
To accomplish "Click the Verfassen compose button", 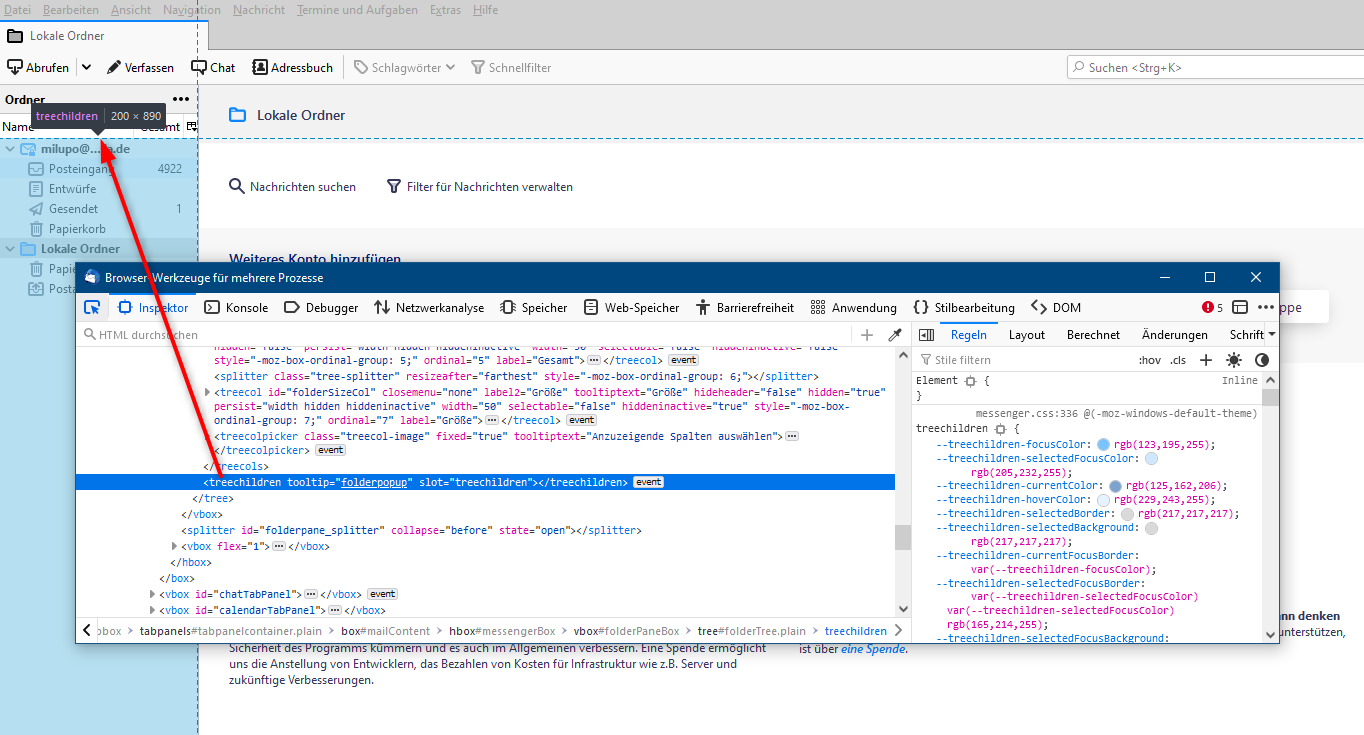I will [141, 68].
